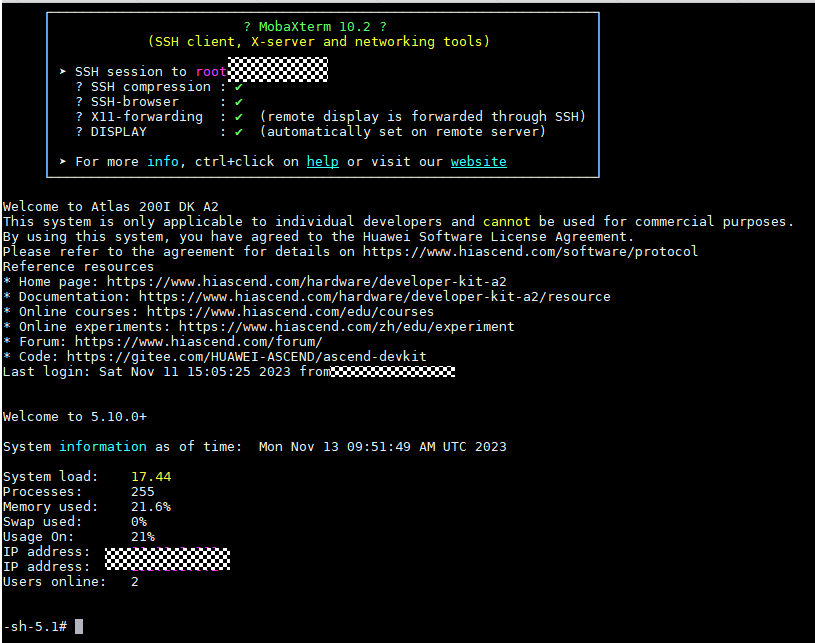Click the cyan word 'info' in banner
The image size is (815, 643).
163,162
